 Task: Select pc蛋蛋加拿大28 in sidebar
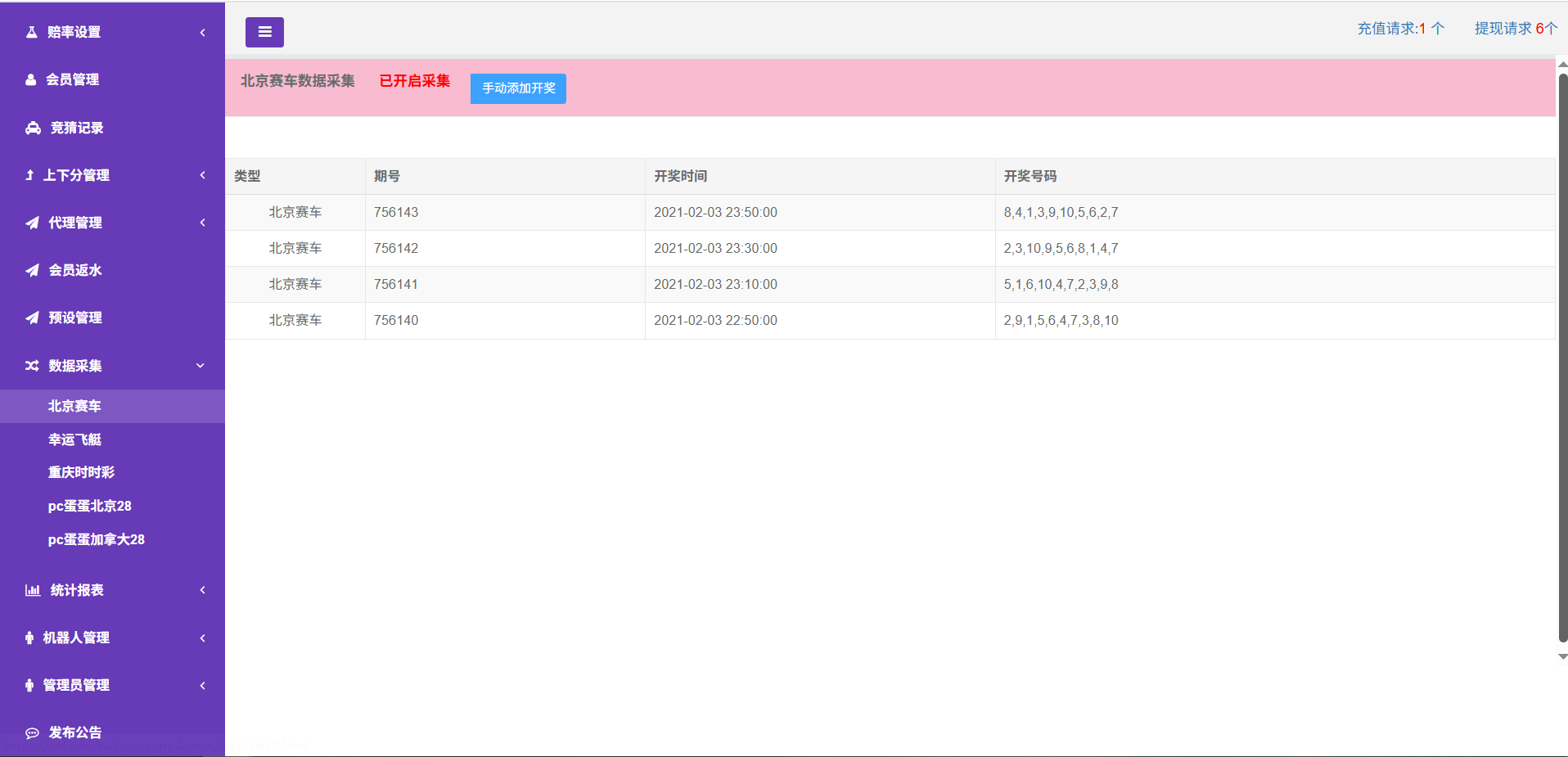pos(96,539)
